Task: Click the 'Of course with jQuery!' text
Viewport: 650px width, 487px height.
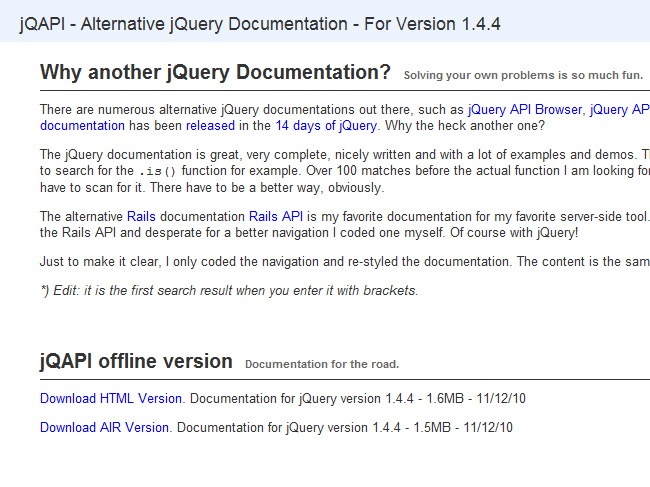Action: [x=514, y=233]
